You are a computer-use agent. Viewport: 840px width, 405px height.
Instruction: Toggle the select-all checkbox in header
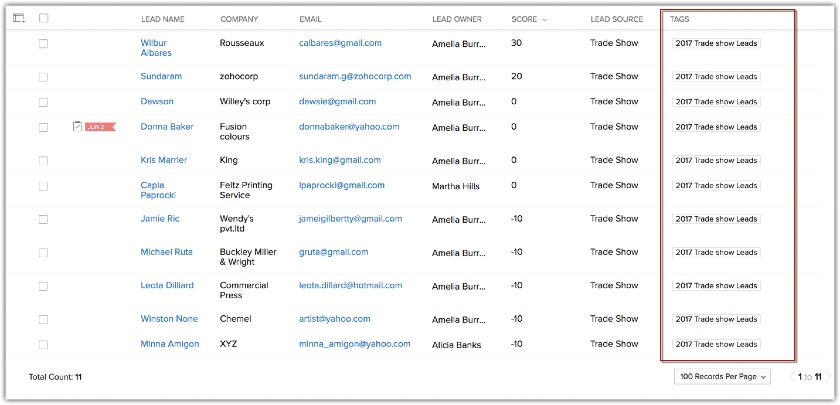point(43,18)
